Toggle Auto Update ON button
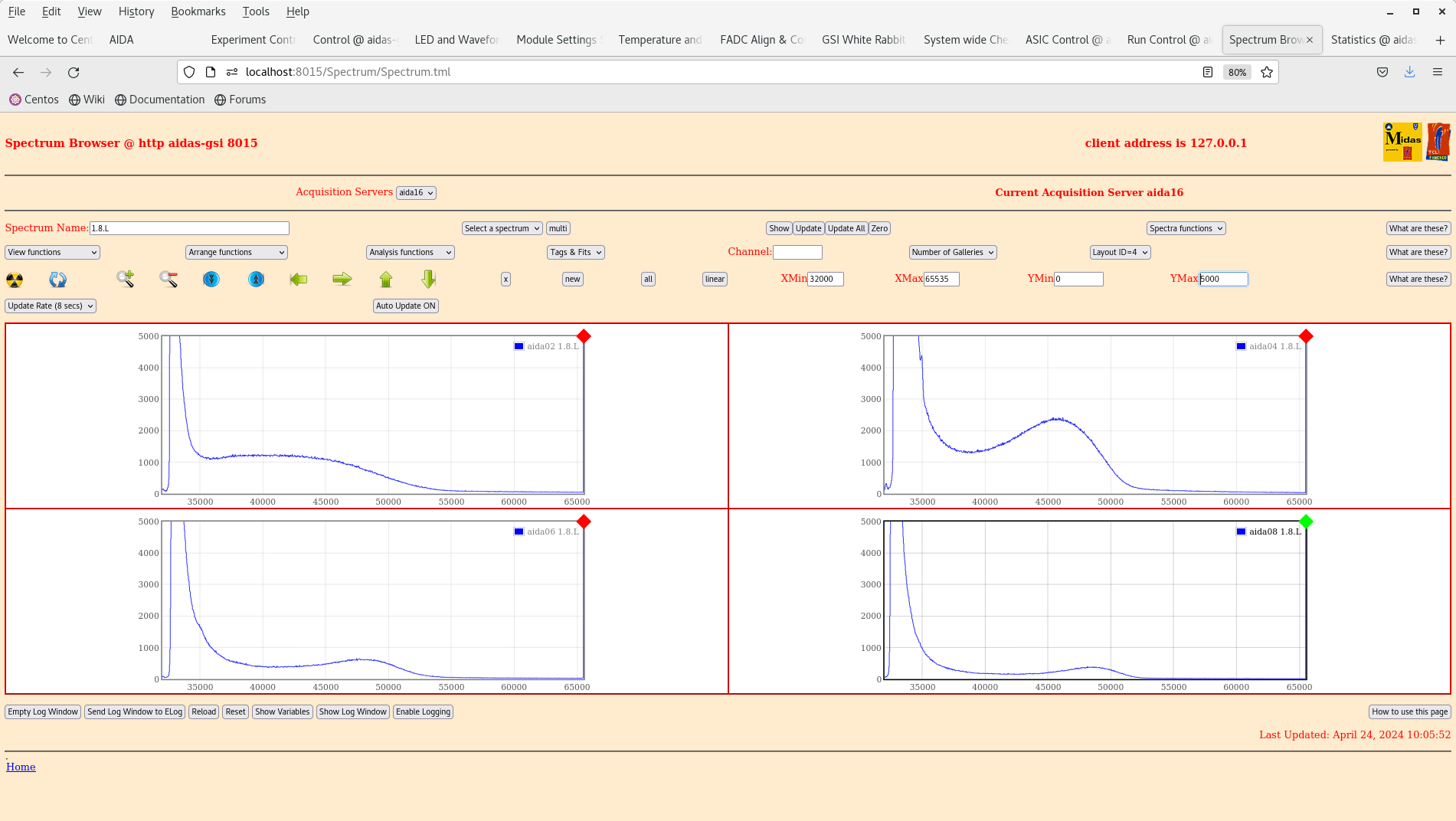This screenshot has height=821, width=1456. click(405, 306)
